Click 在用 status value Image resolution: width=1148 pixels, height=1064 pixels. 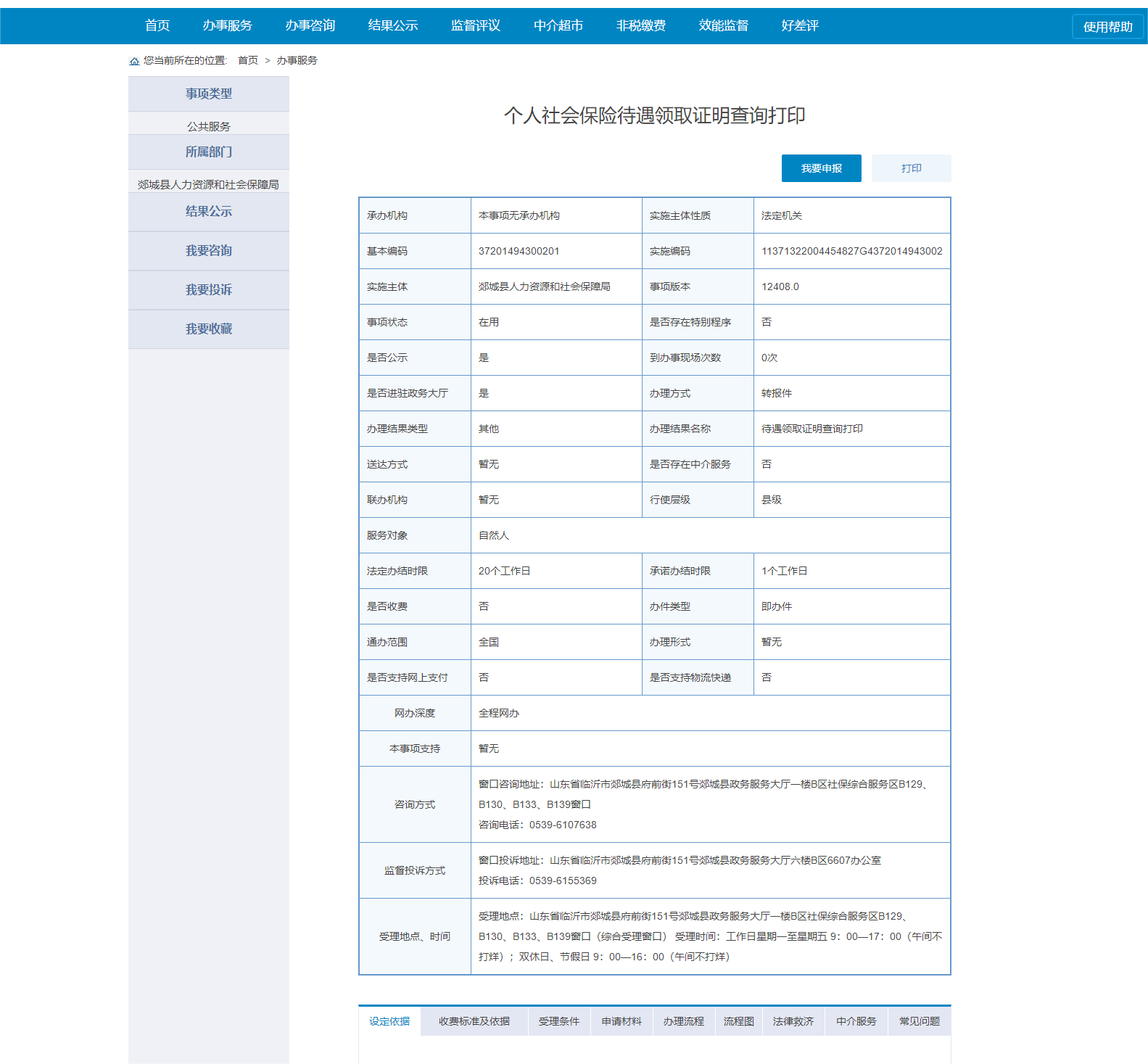point(489,322)
